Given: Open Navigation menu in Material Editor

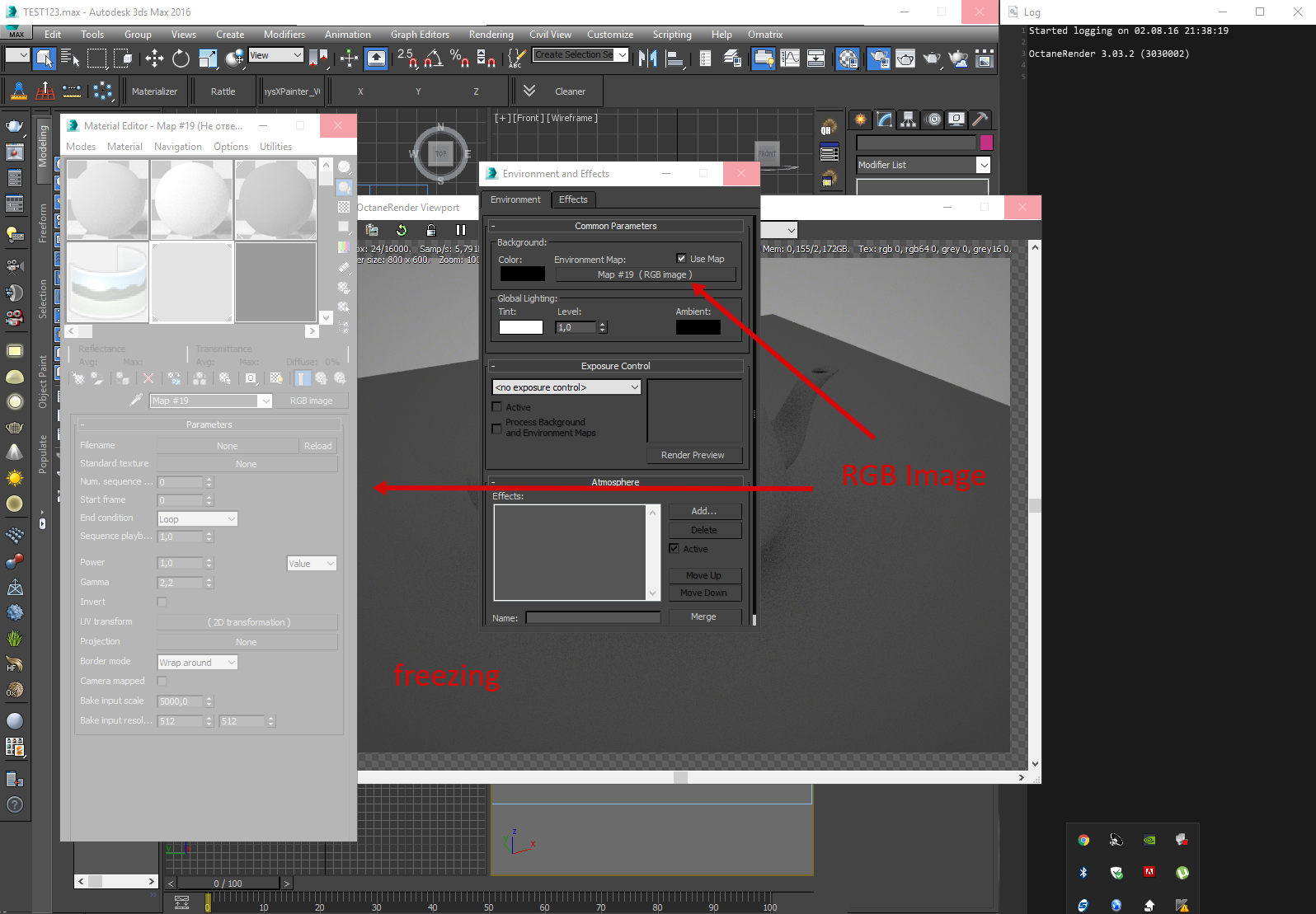Looking at the screenshot, I should point(178,147).
